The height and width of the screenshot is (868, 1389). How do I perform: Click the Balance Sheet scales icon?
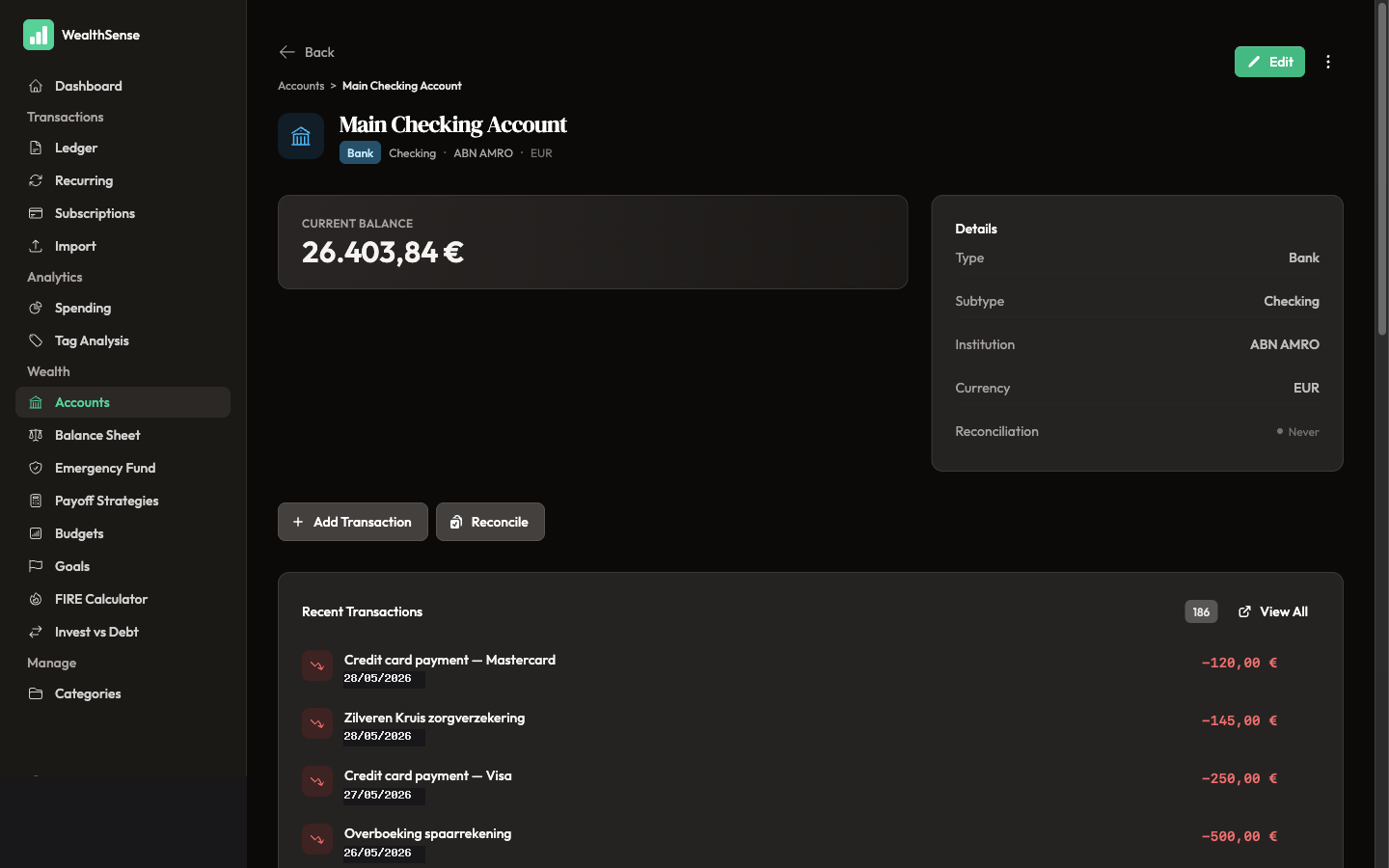pyautogui.click(x=36, y=435)
